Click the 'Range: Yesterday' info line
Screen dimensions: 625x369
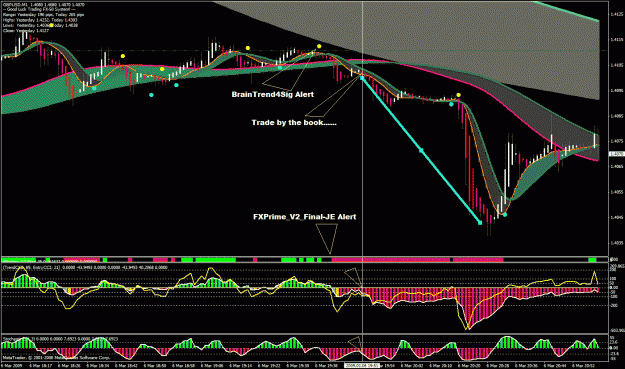point(43,15)
